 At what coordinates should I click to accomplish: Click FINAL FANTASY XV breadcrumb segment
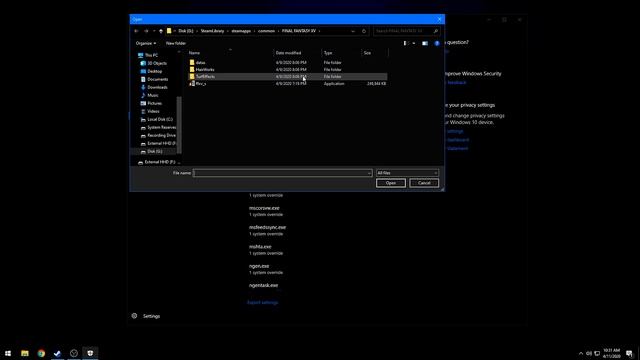[x=299, y=31]
